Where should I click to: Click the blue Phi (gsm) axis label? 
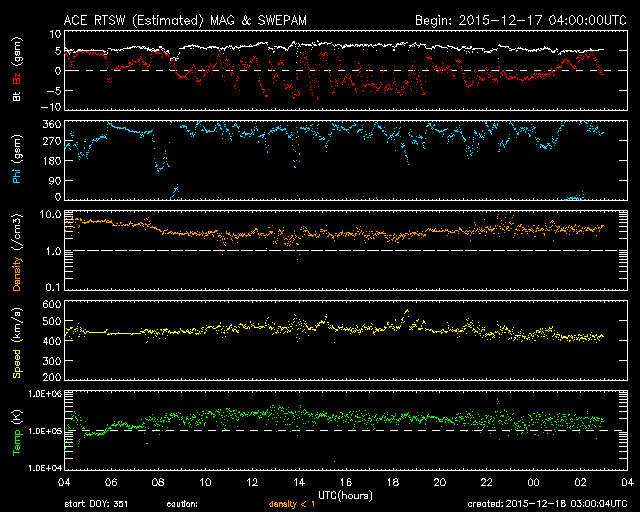pyautogui.click(x=16, y=158)
